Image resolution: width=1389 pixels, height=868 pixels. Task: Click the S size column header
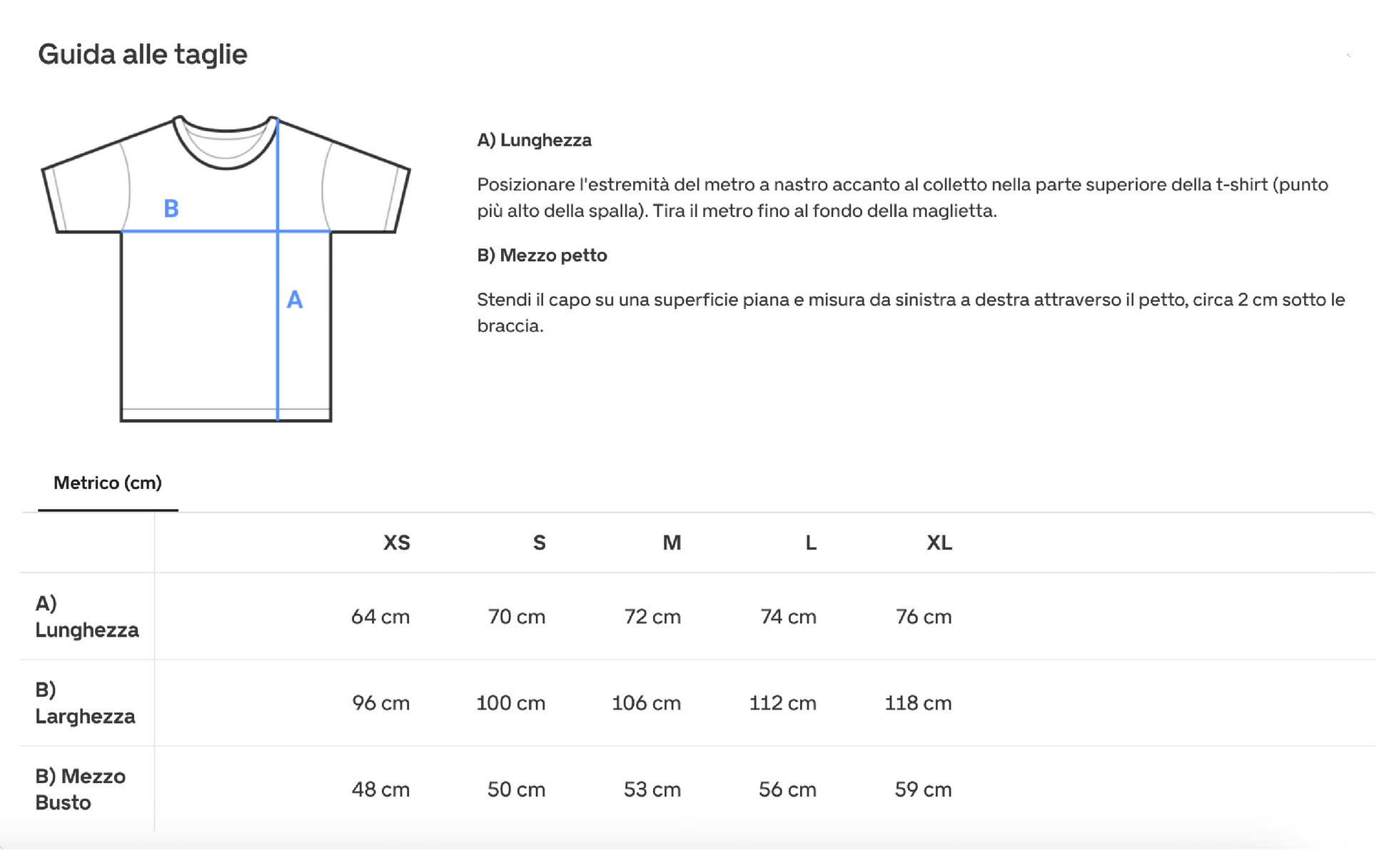point(540,543)
